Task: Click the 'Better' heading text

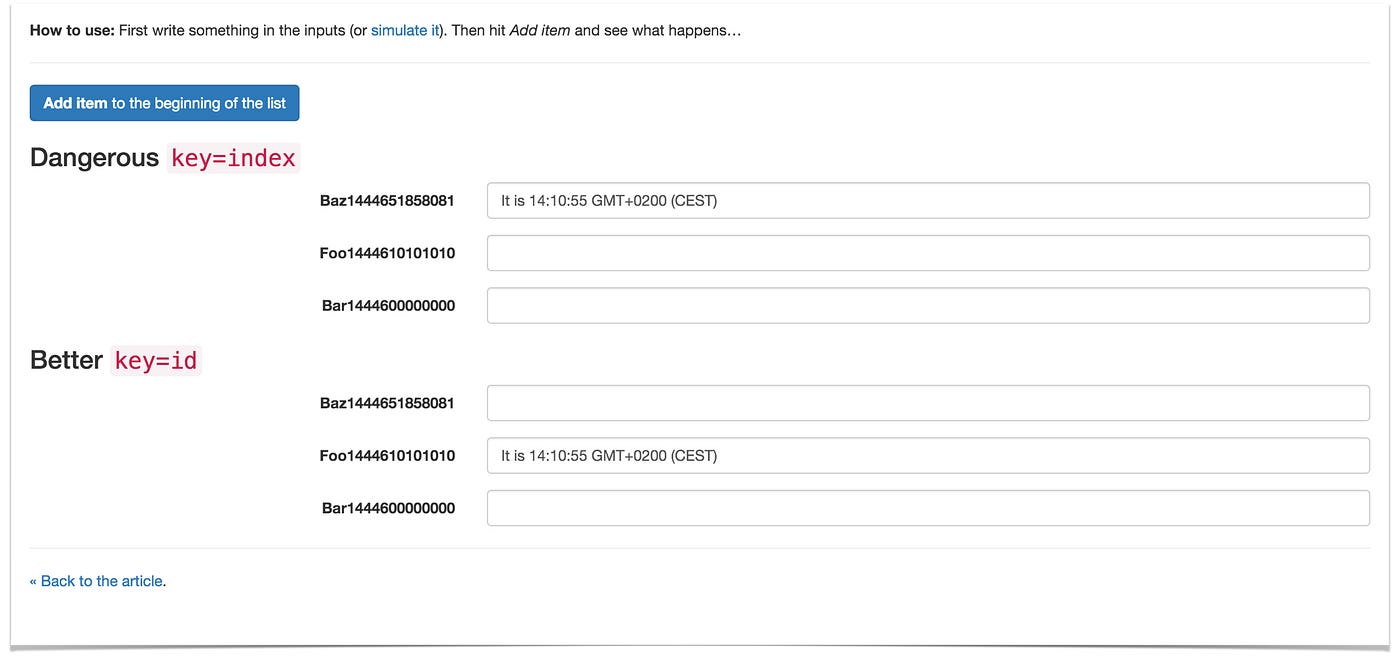Action: coord(66,360)
